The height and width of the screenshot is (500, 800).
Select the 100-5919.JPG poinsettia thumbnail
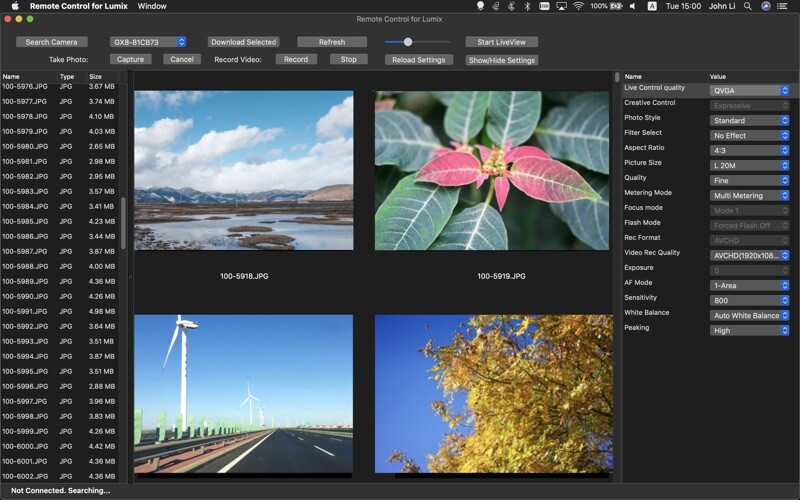coord(492,170)
